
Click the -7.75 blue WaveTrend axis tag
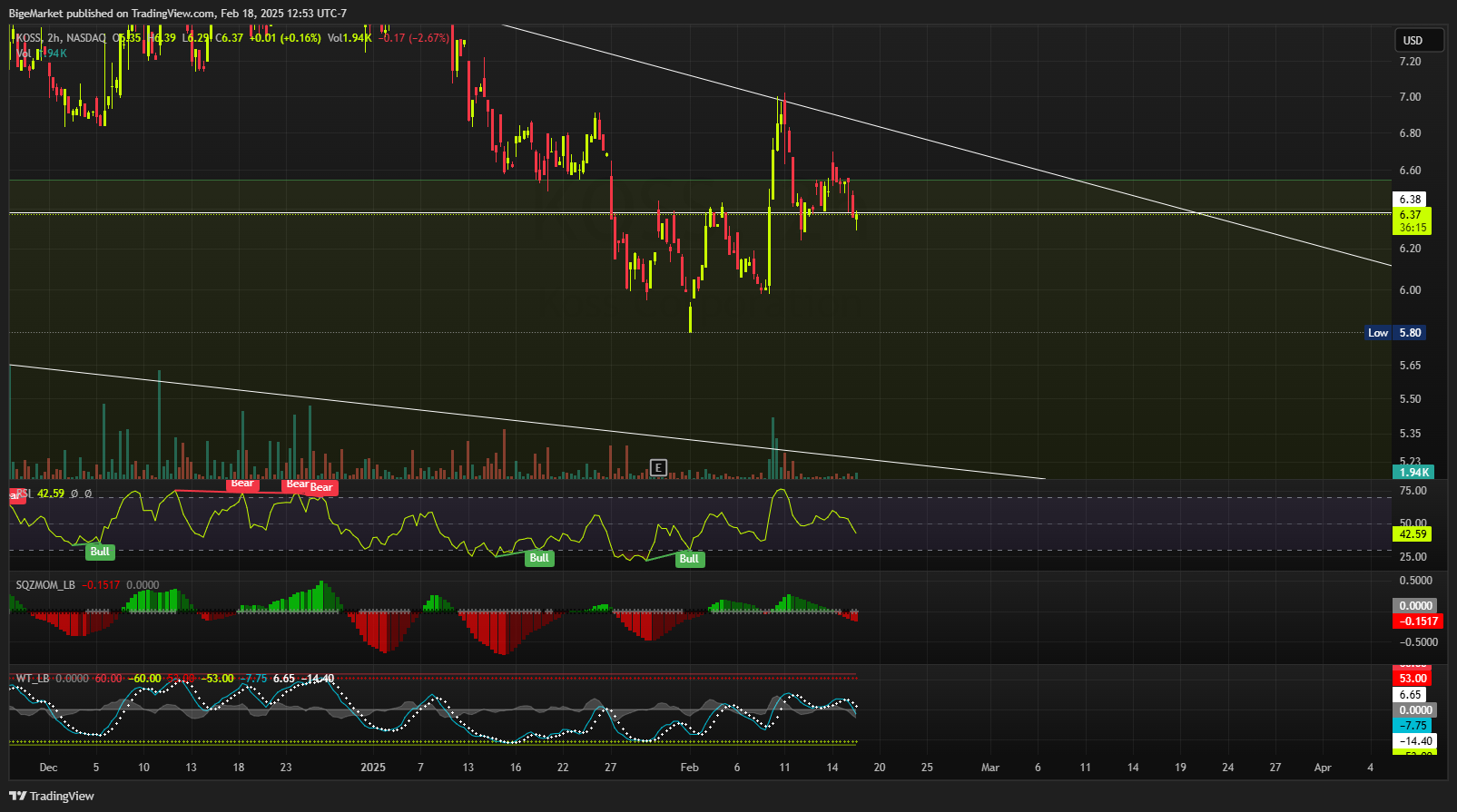(x=1413, y=726)
